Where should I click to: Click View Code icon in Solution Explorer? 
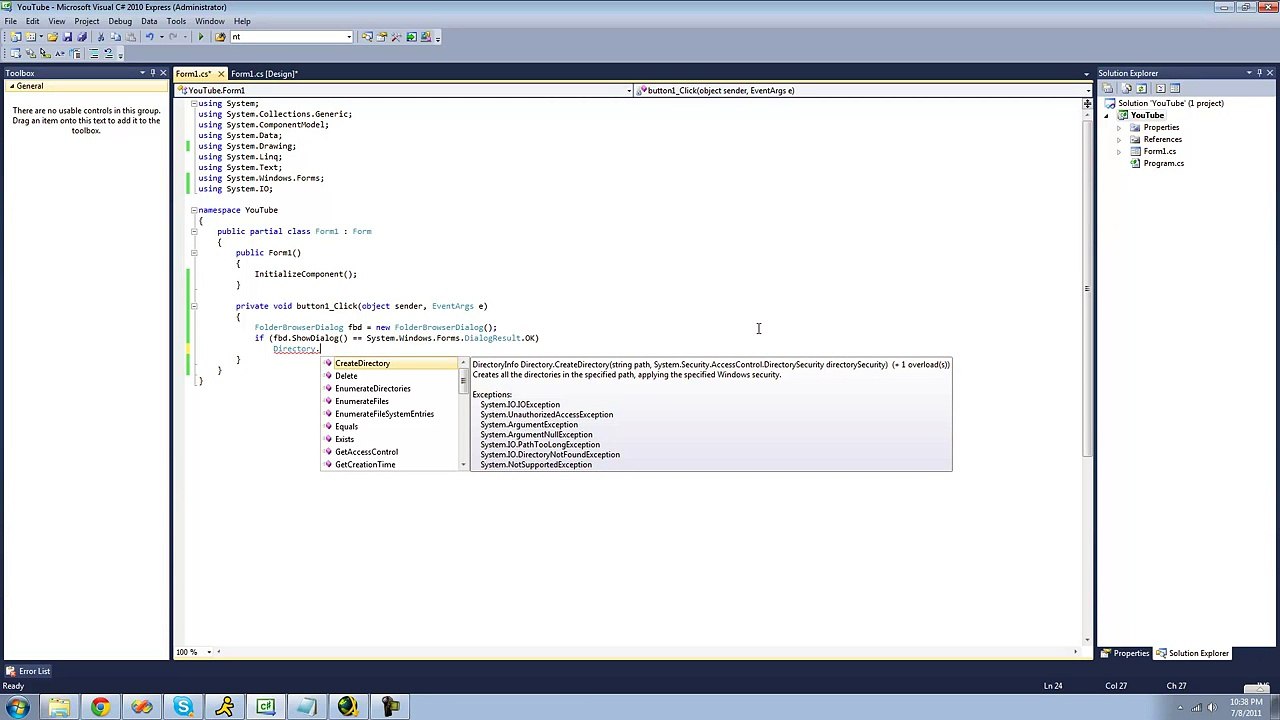click(1161, 88)
